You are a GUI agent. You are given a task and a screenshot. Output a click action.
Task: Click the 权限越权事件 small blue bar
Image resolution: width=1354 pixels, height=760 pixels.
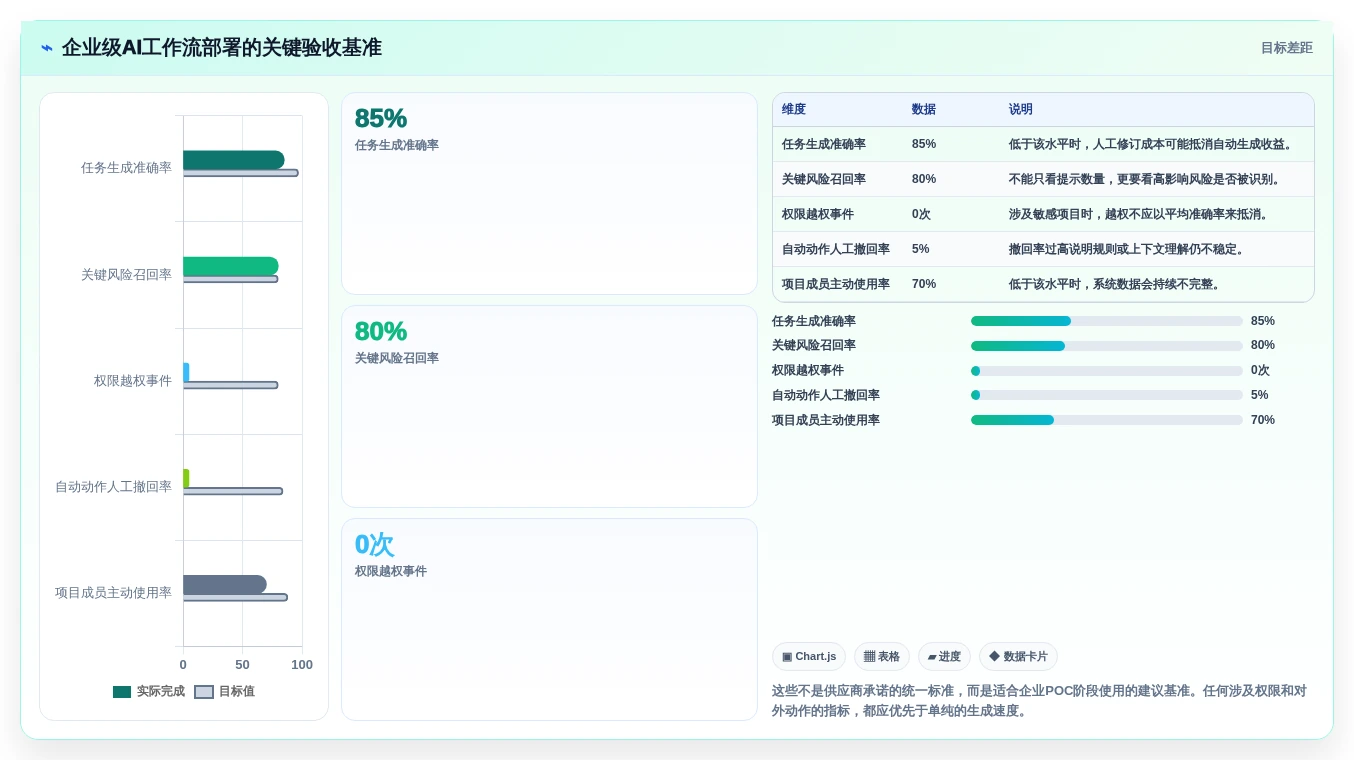tap(186, 372)
